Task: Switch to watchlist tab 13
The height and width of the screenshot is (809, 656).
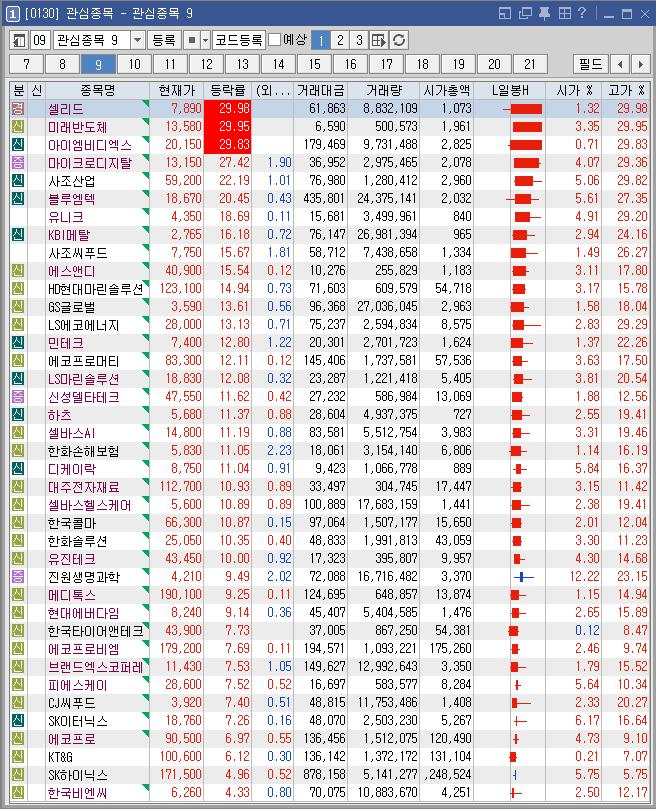Action: 243,64
